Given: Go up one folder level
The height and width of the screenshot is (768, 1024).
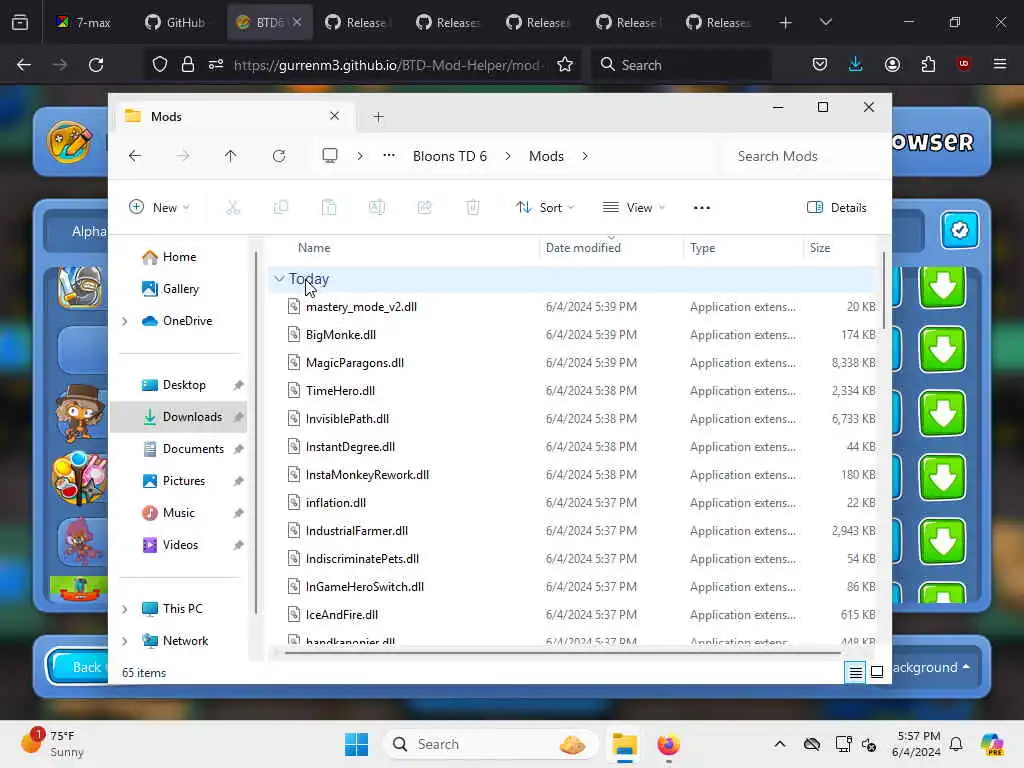Looking at the screenshot, I should click(x=231, y=156).
